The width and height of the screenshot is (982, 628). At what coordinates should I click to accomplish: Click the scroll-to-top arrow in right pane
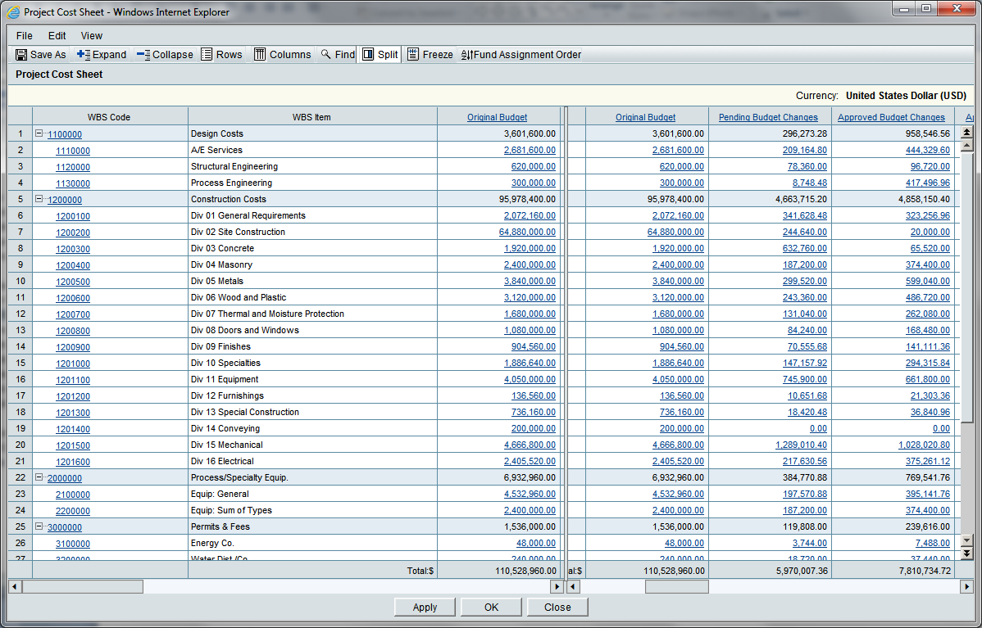coord(966,132)
